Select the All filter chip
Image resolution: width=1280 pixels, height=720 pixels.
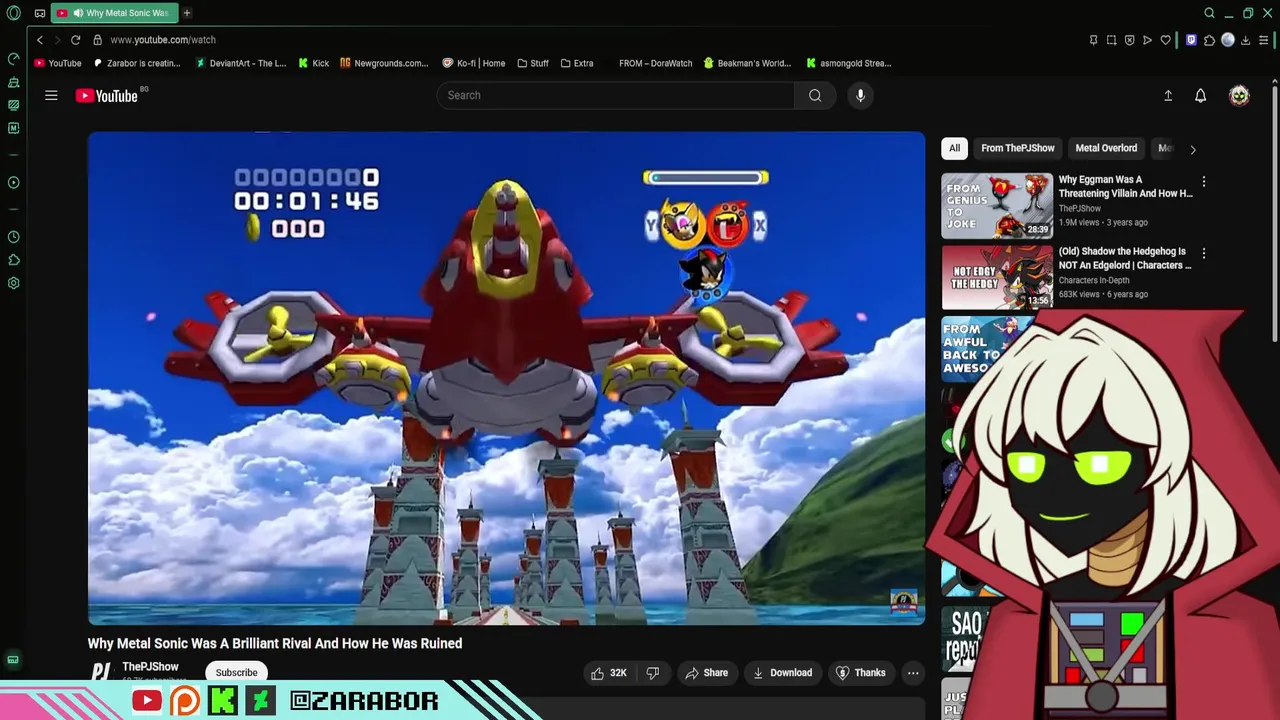click(x=955, y=148)
